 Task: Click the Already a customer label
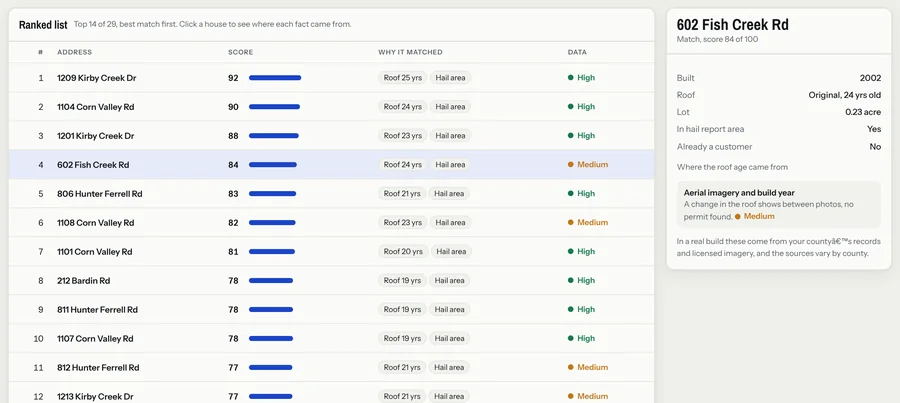(714, 147)
